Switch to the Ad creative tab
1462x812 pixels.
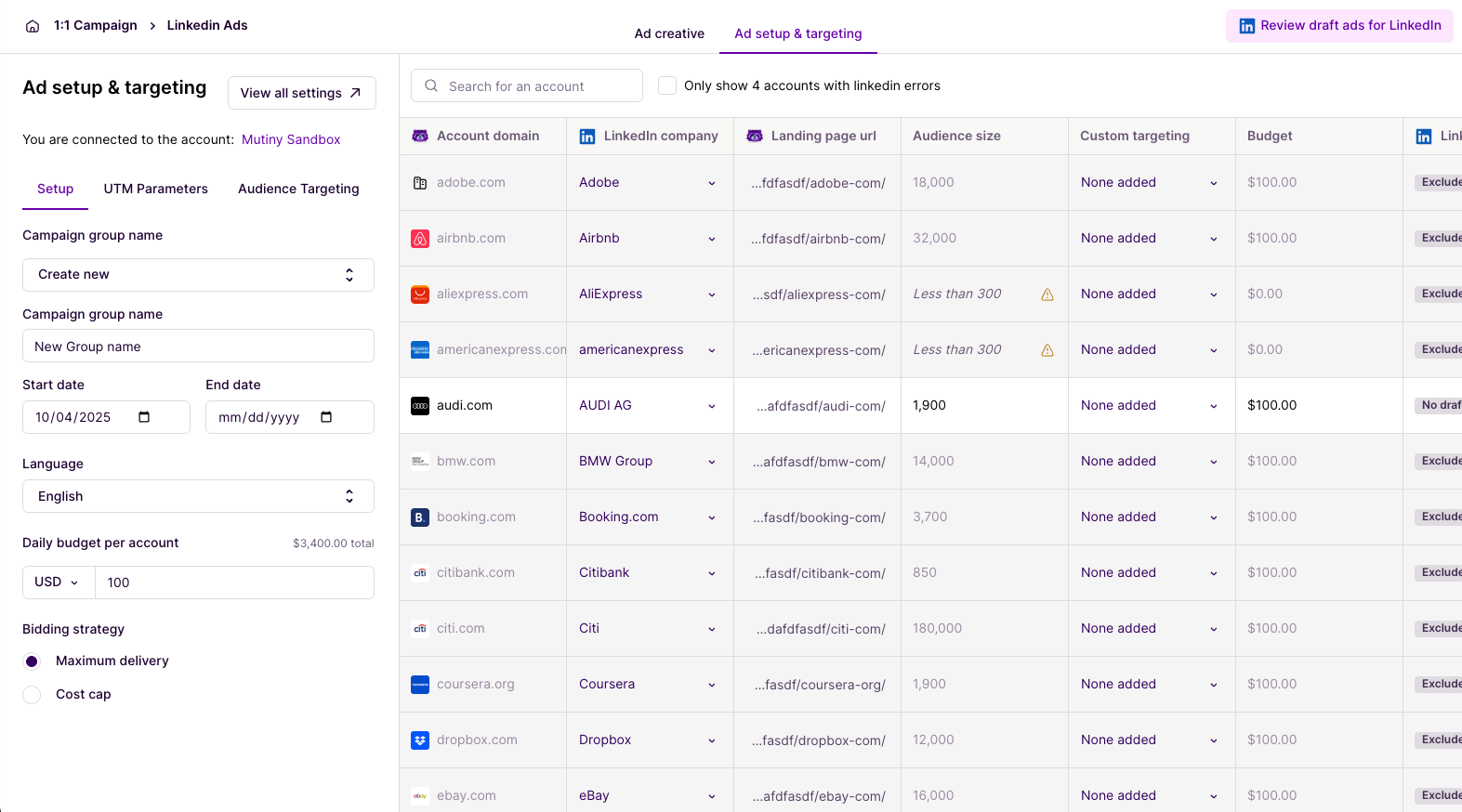click(x=669, y=33)
